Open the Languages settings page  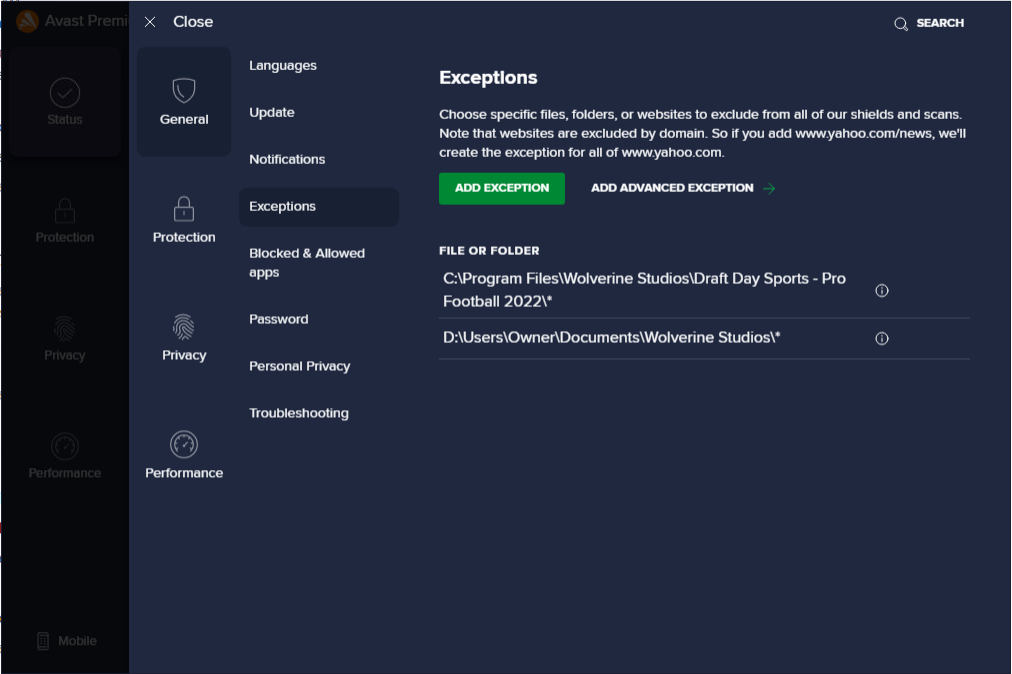pyautogui.click(x=283, y=66)
